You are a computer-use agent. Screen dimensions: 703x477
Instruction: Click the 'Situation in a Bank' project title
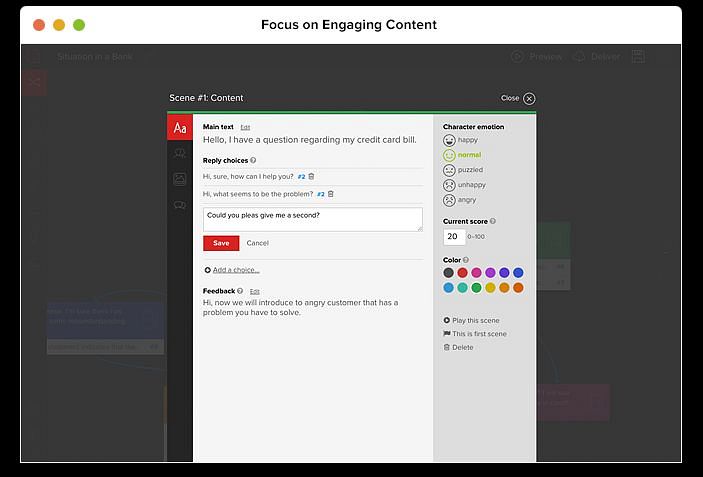tap(95, 56)
